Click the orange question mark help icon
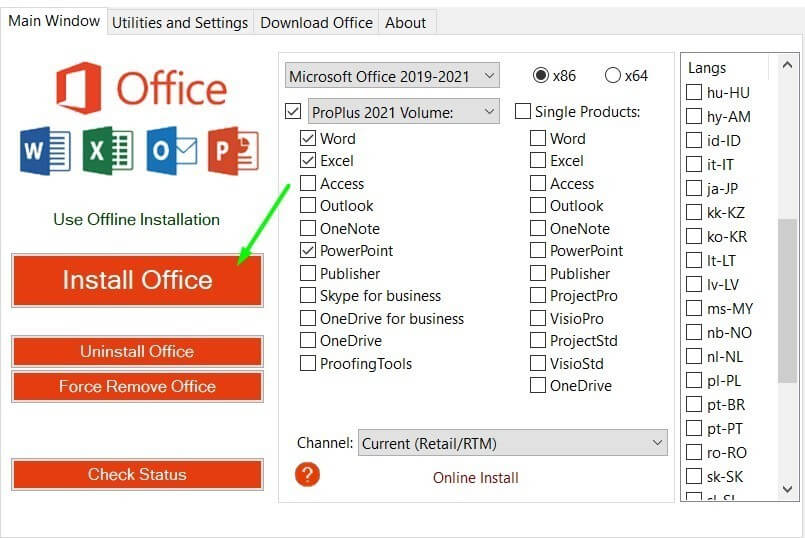 [308, 474]
